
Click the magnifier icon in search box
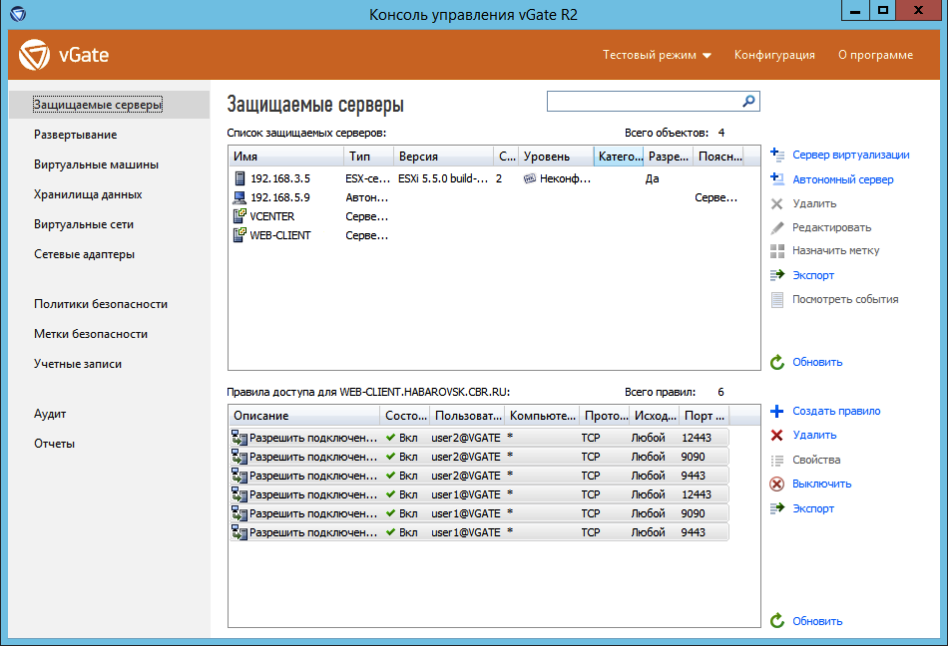coord(748,101)
